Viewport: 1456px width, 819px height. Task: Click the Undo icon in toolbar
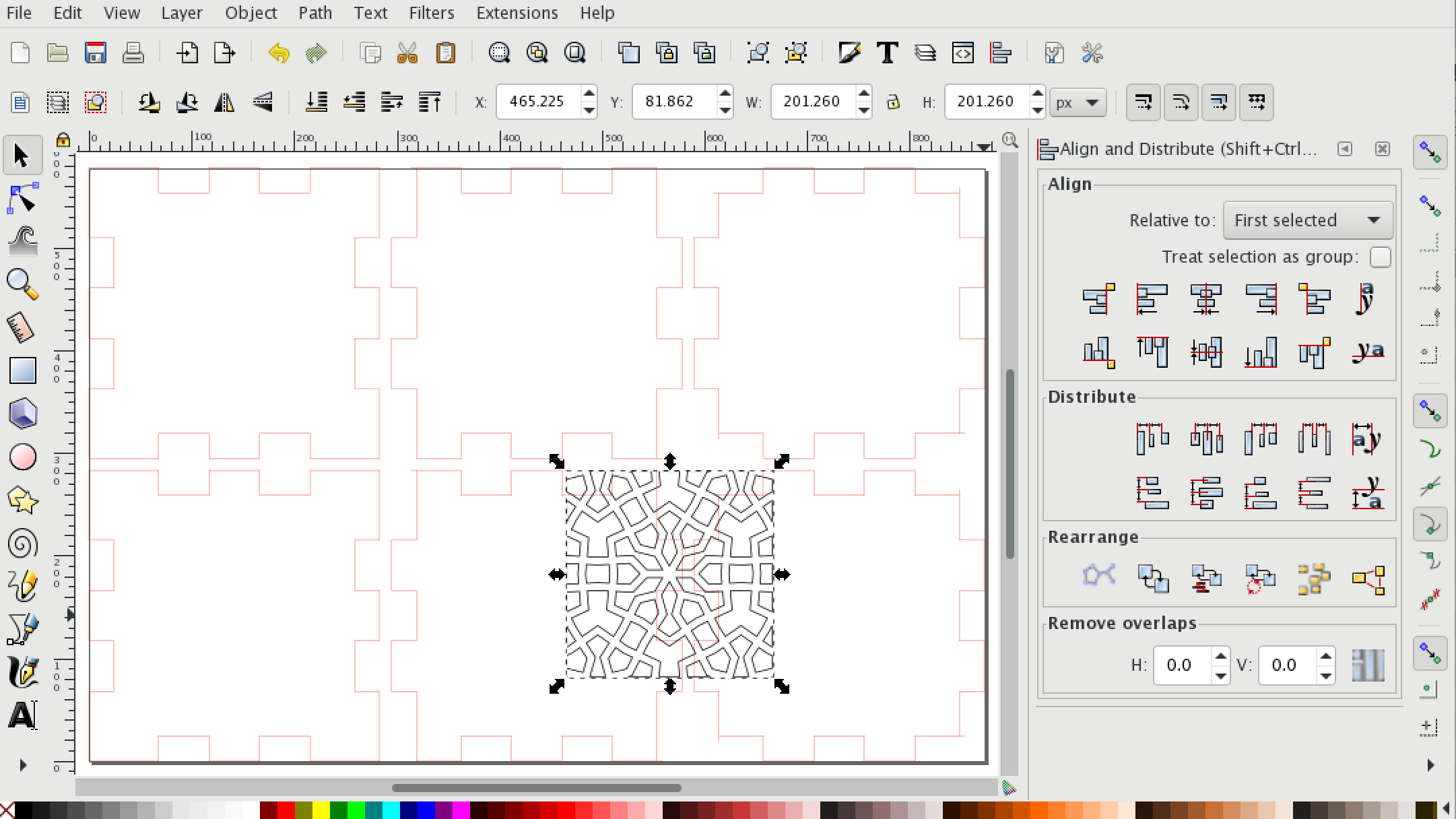[278, 52]
